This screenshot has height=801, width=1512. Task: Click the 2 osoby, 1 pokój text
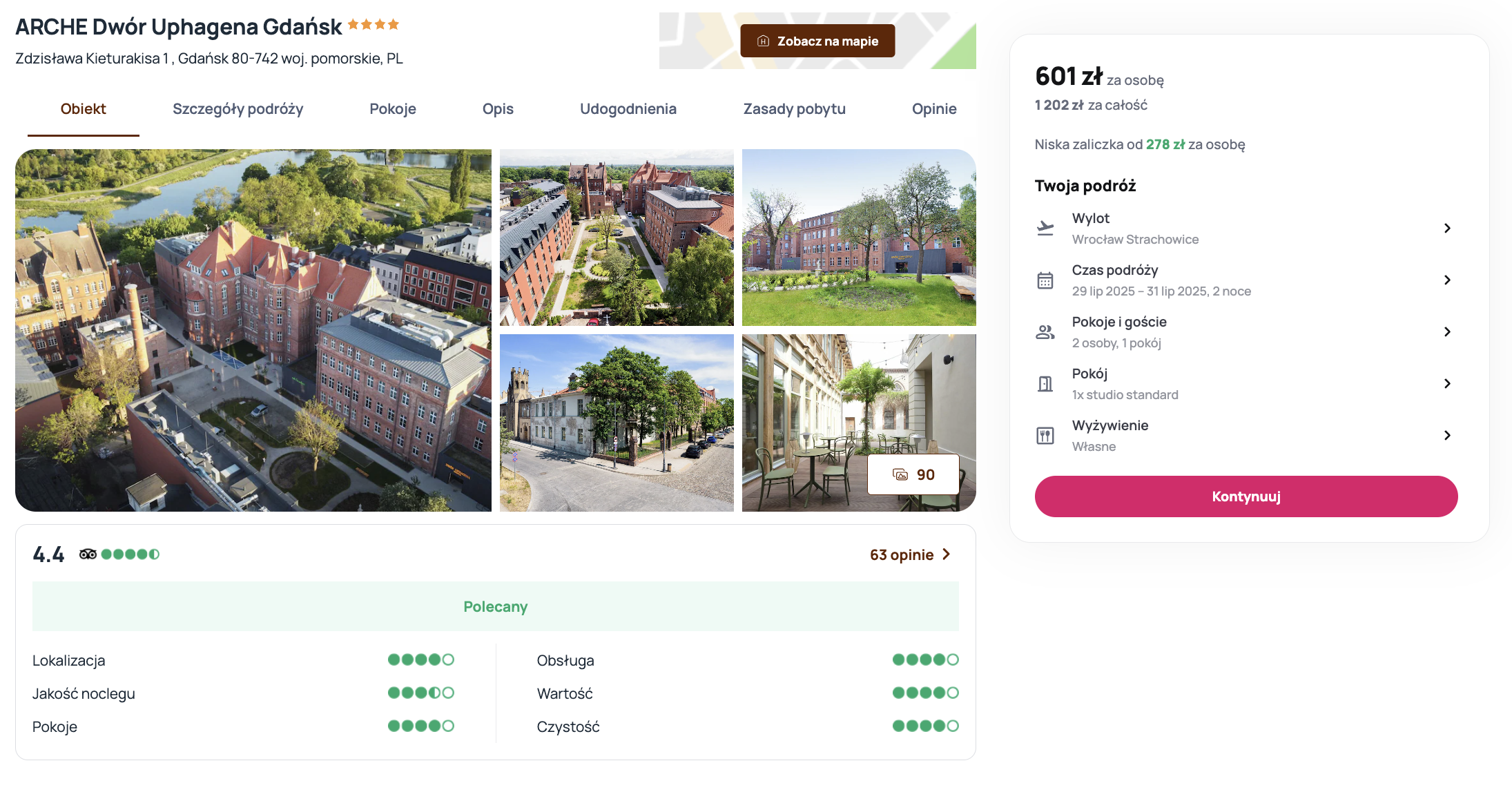click(1116, 343)
